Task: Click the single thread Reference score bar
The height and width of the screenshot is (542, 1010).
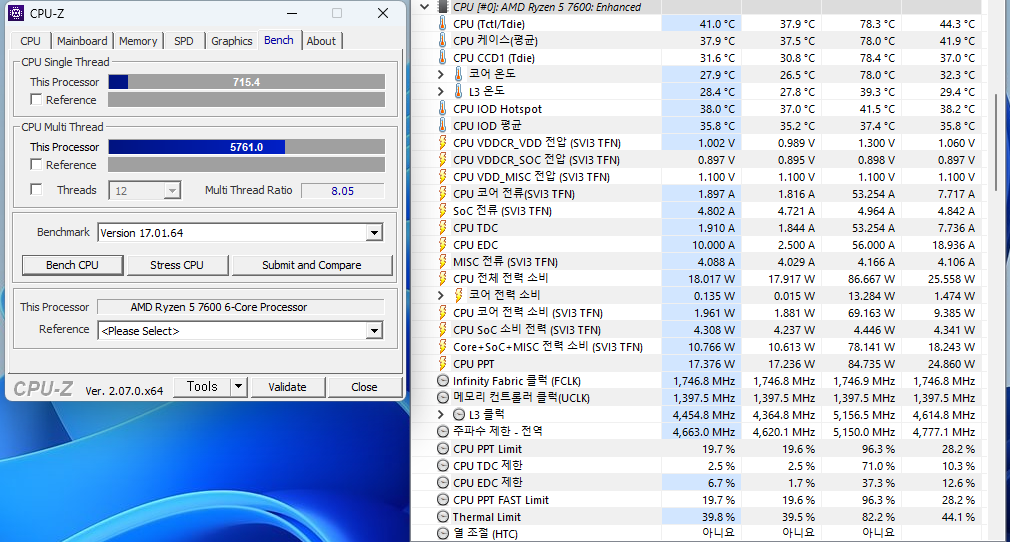Action: point(247,100)
